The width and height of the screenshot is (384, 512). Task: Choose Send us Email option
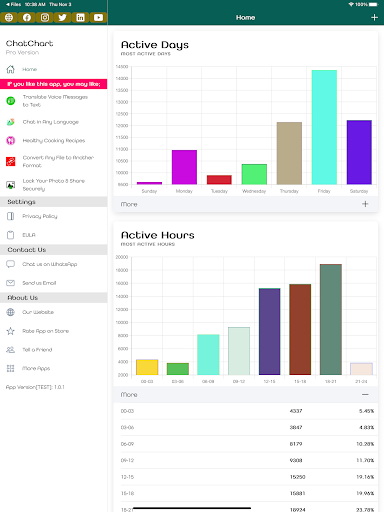pyautogui.click(x=53, y=283)
